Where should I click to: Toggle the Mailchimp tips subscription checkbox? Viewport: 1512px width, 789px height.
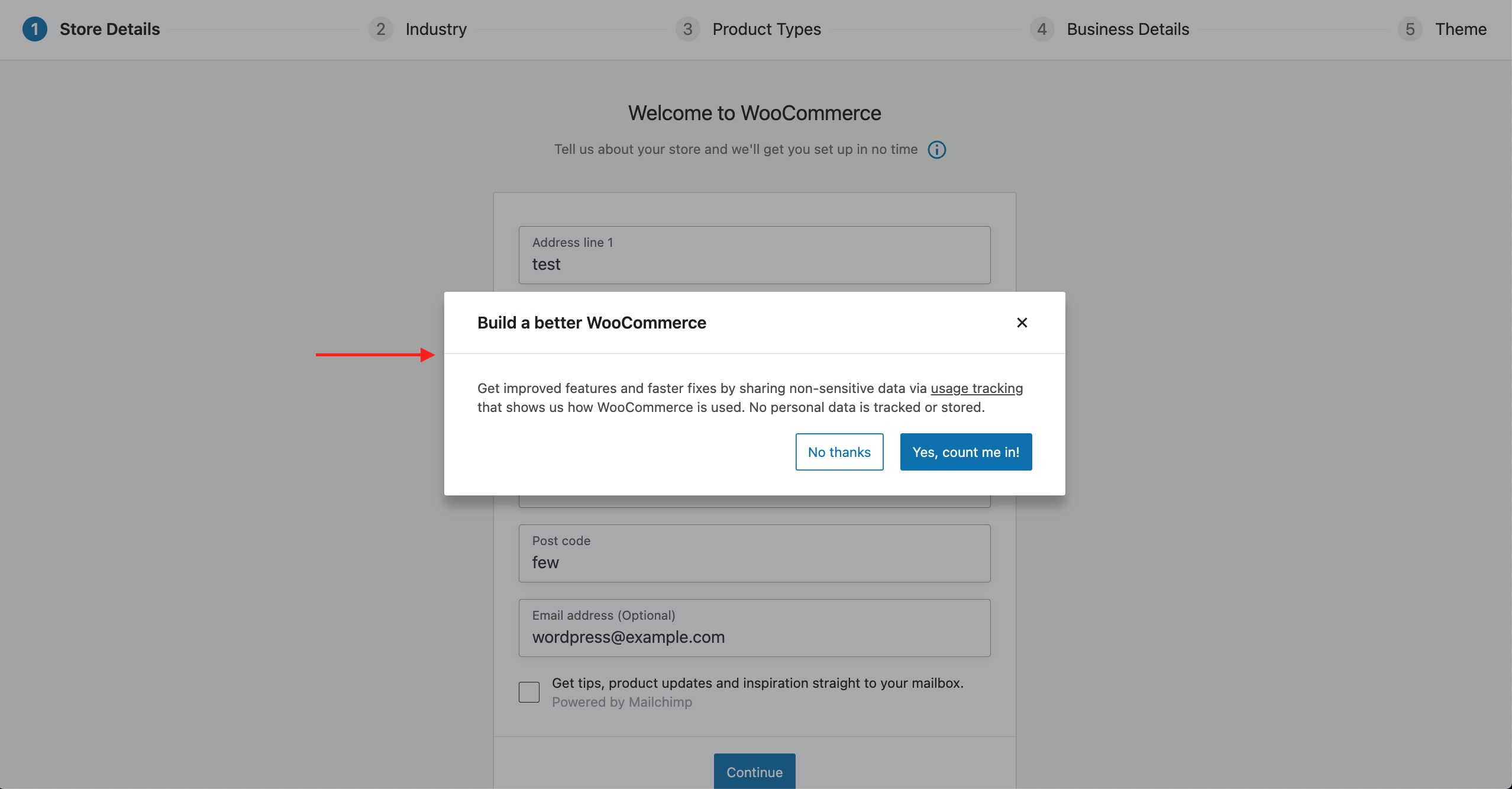pyautogui.click(x=528, y=690)
